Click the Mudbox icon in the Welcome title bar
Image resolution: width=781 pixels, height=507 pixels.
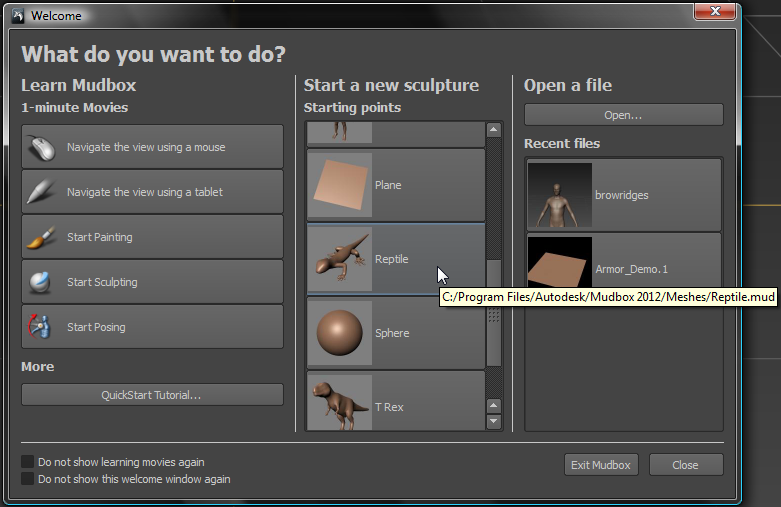point(18,16)
